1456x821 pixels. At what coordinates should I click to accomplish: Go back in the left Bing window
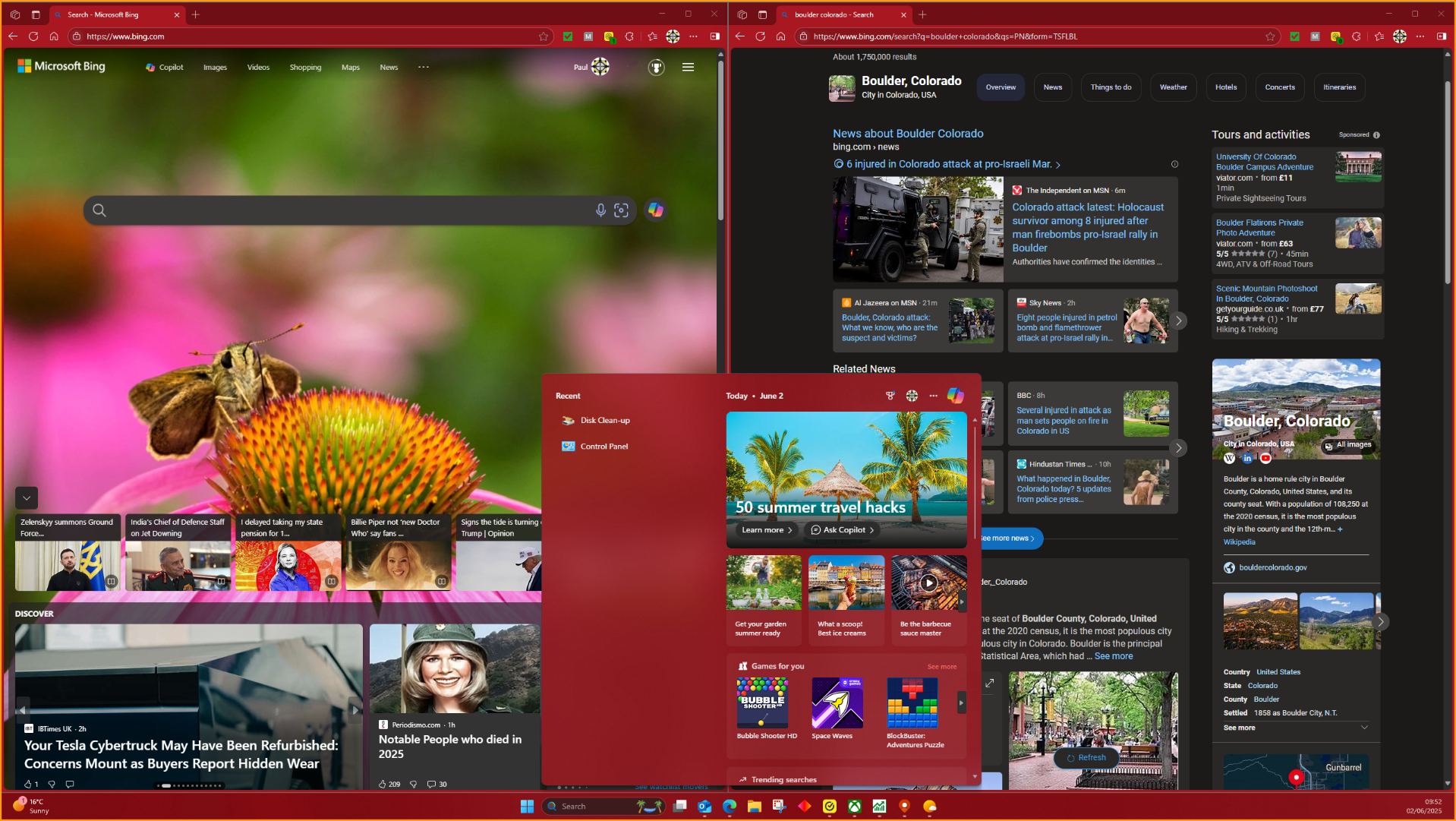(x=13, y=36)
